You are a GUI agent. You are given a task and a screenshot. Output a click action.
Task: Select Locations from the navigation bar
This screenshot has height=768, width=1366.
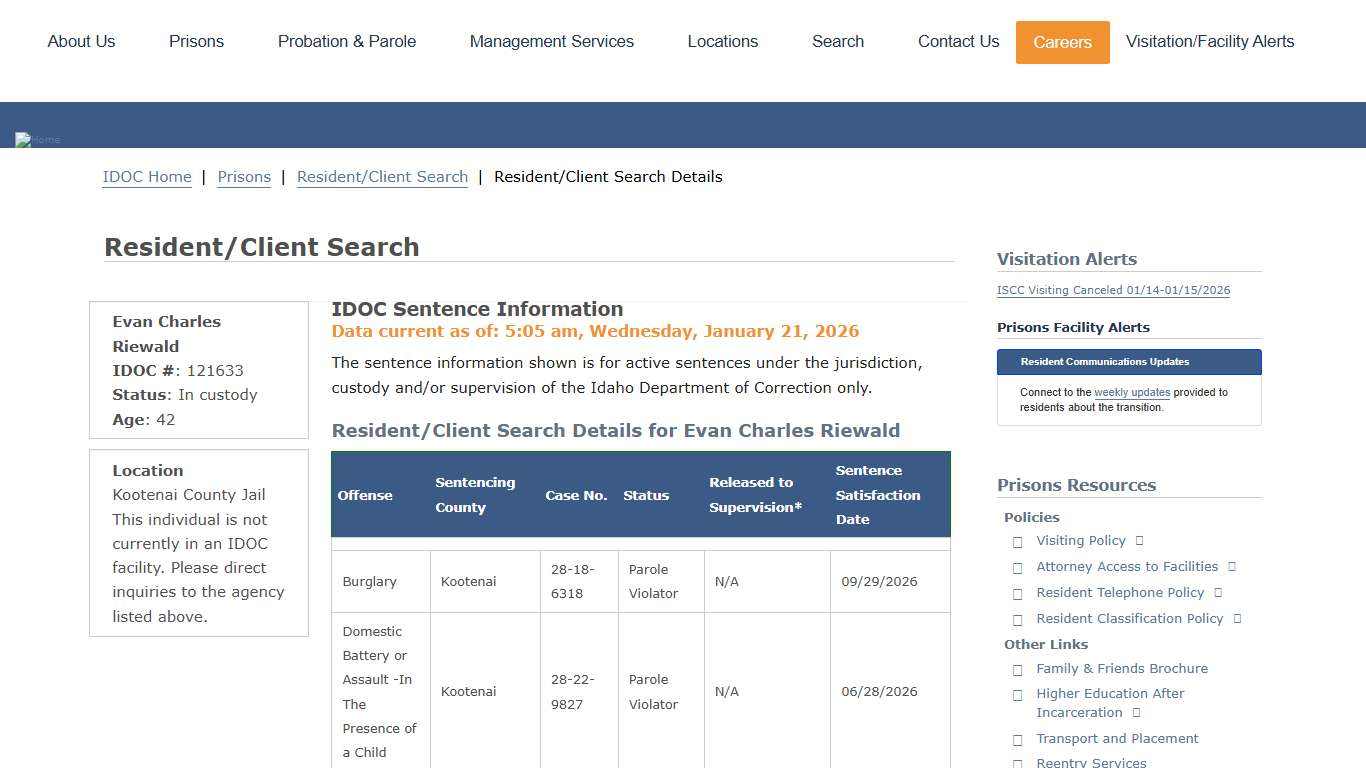click(x=722, y=41)
